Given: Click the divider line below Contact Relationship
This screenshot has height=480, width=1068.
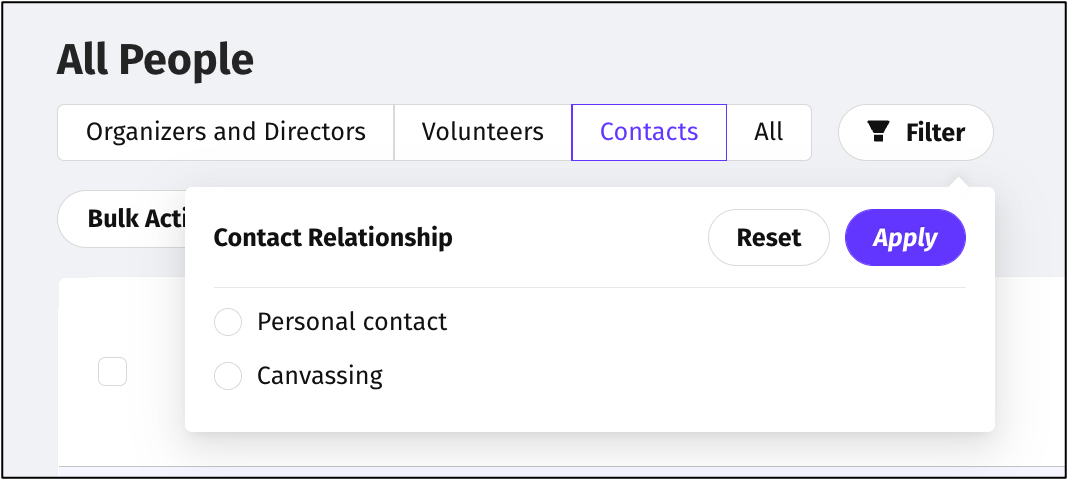Looking at the screenshot, I should (x=590, y=288).
